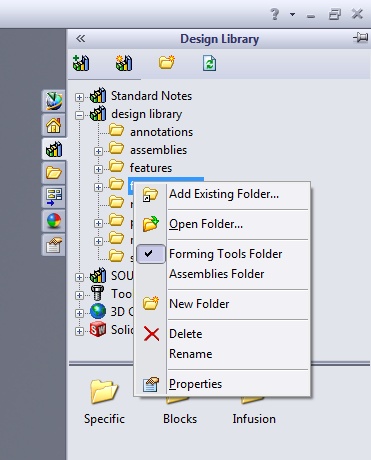Viewport: 371px width, 460px height.
Task: Click the red X Delete icon
Action: [151, 334]
